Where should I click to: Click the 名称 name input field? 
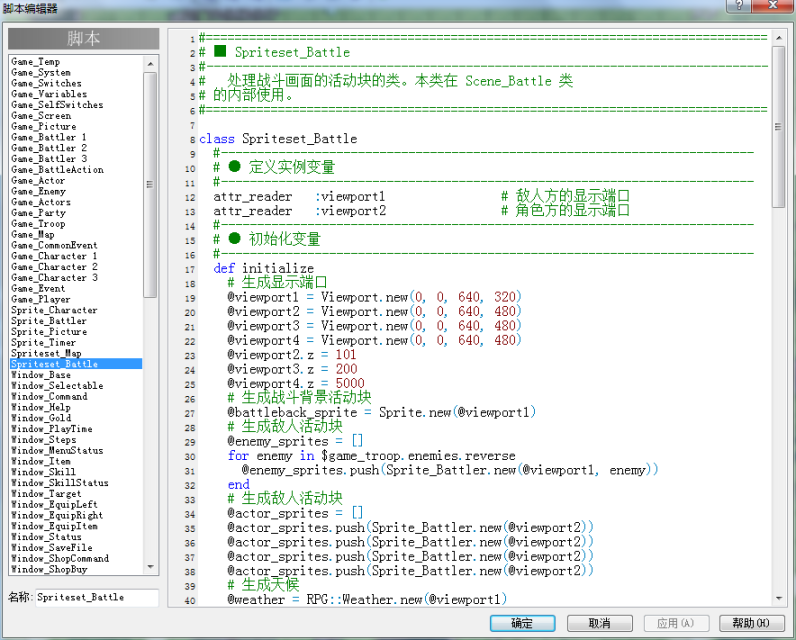pos(97,597)
